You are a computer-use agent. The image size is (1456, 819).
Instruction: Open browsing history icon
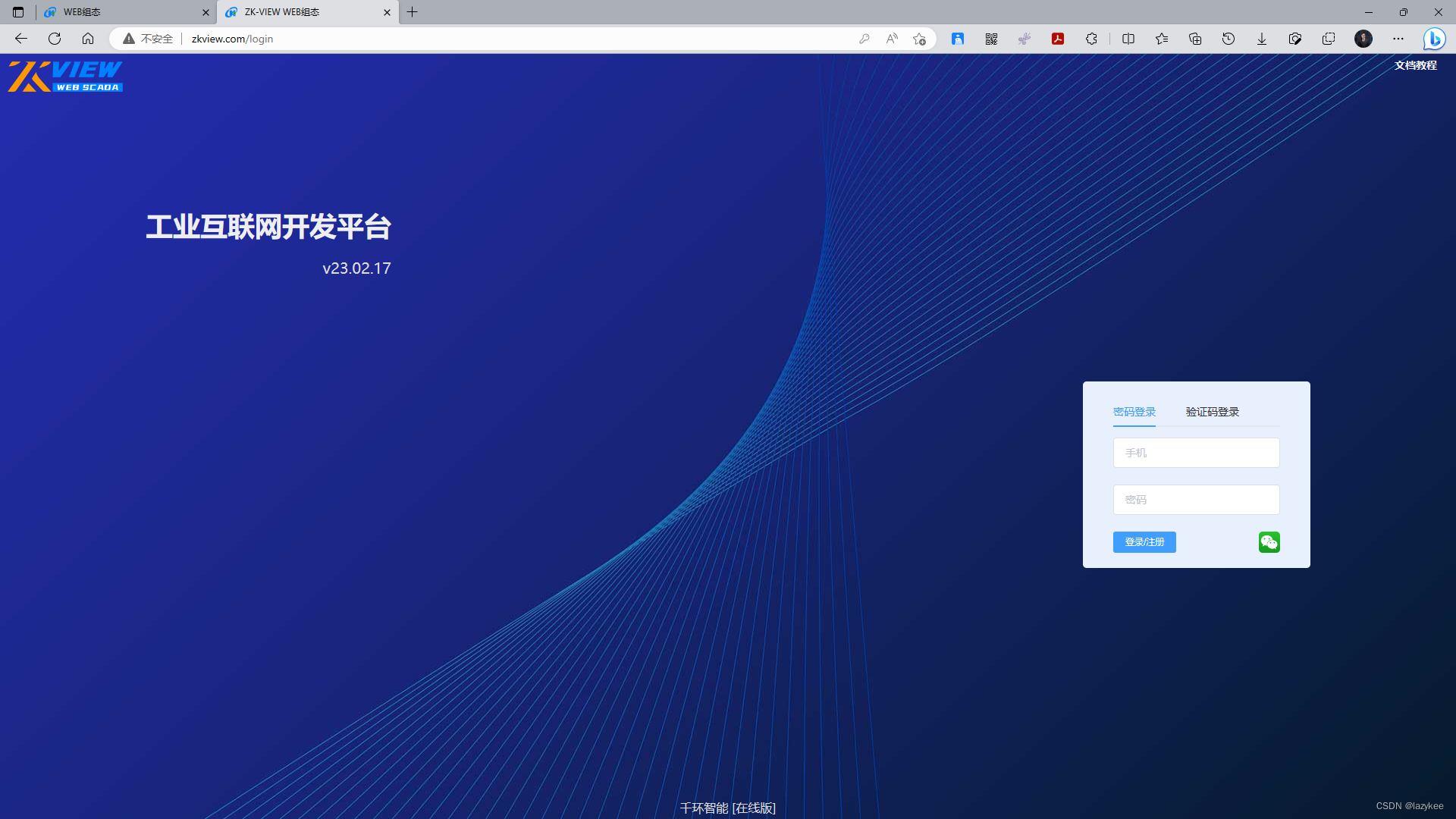[1228, 39]
